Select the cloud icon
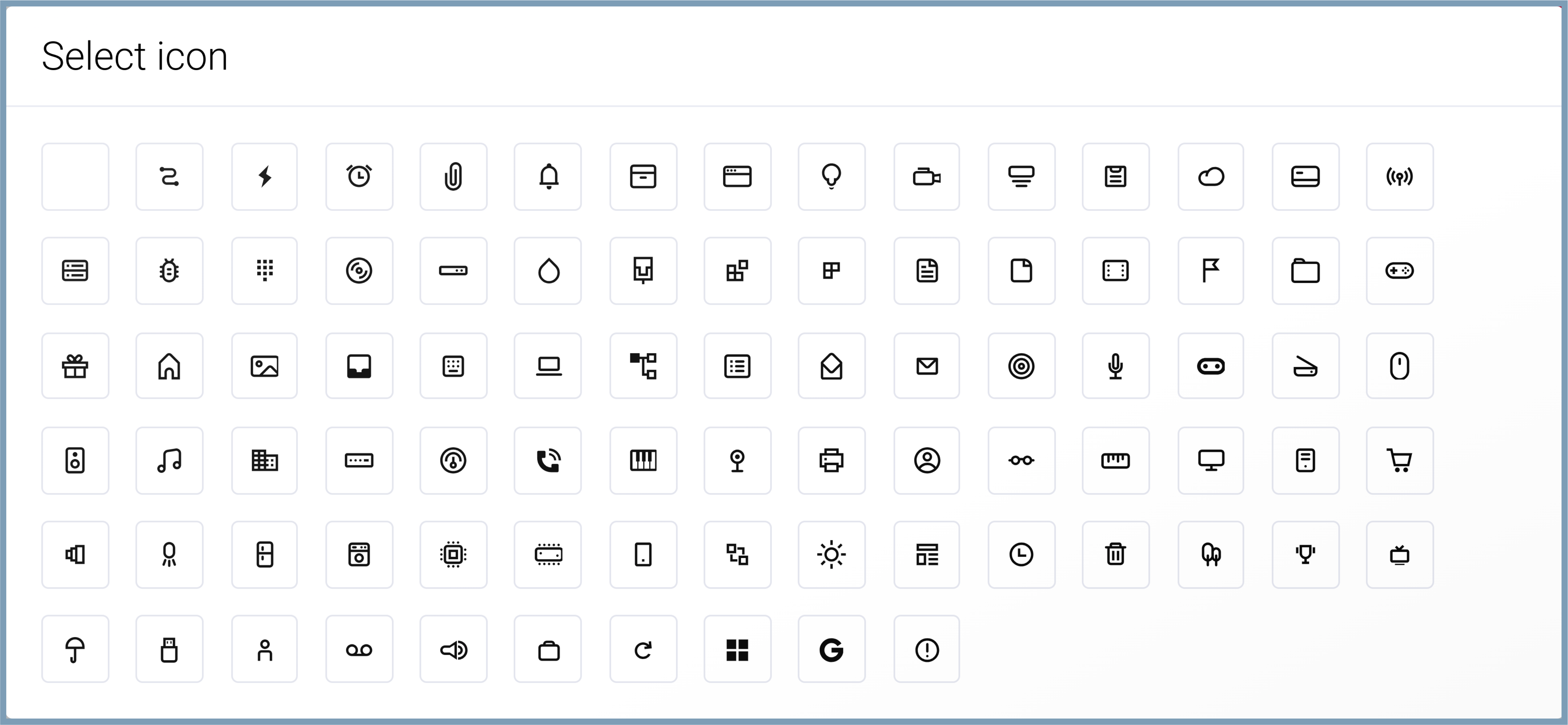The image size is (1568, 725). coord(1211,177)
